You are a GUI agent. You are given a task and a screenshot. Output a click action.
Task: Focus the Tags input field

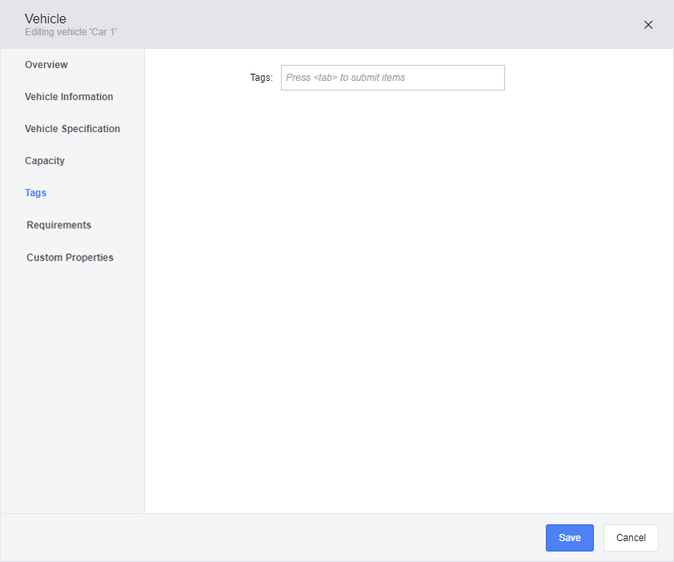[392, 78]
